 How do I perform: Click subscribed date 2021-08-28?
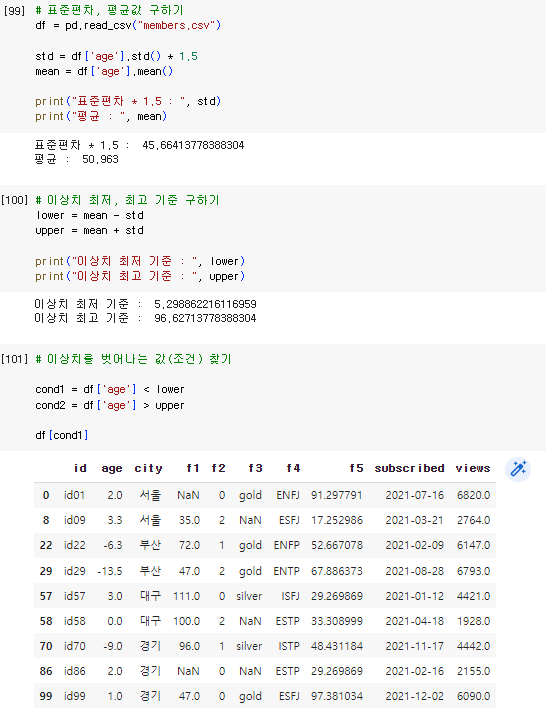pos(414,571)
